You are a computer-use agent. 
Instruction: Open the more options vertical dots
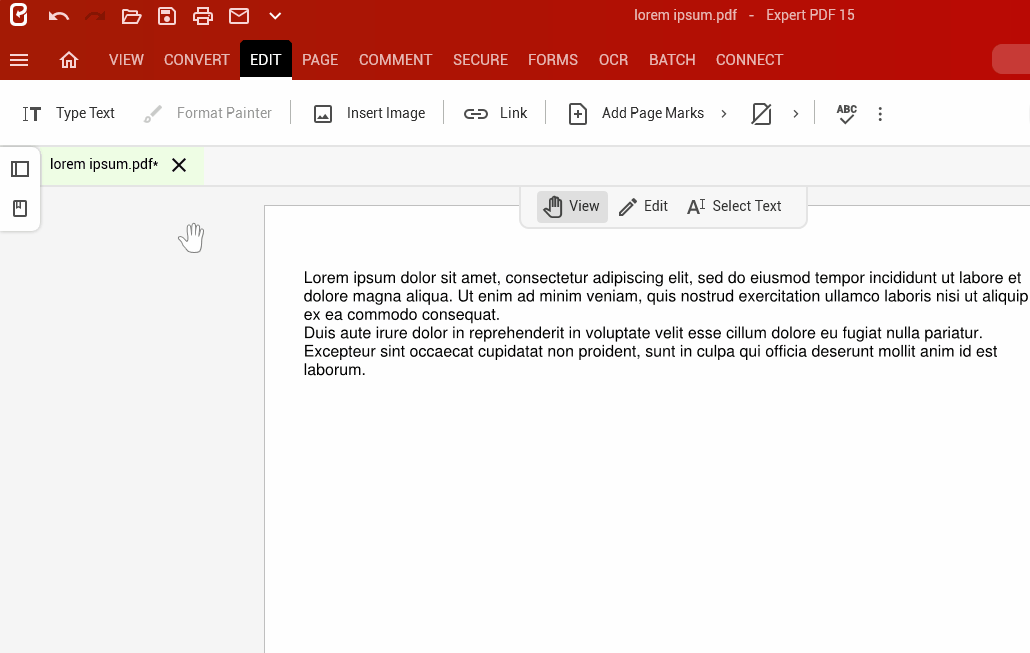click(x=880, y=114)
